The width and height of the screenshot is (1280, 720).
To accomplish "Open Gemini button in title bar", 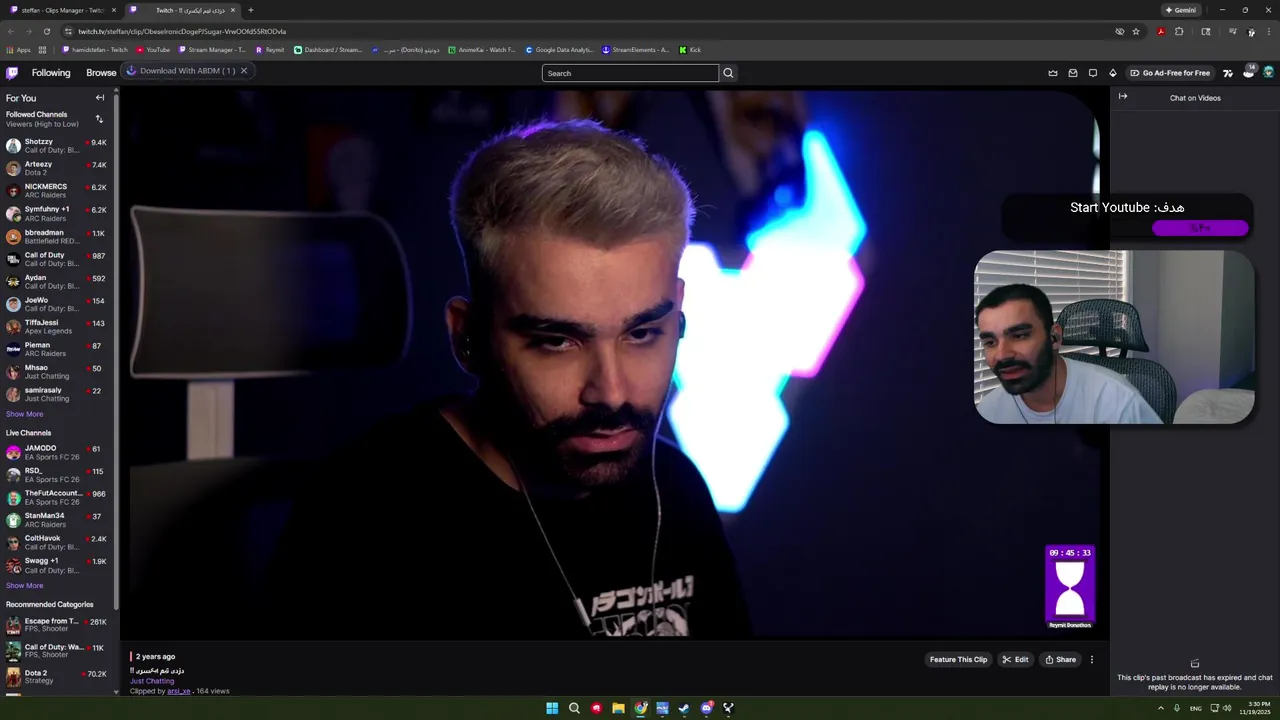I will tap(1181, 10).
